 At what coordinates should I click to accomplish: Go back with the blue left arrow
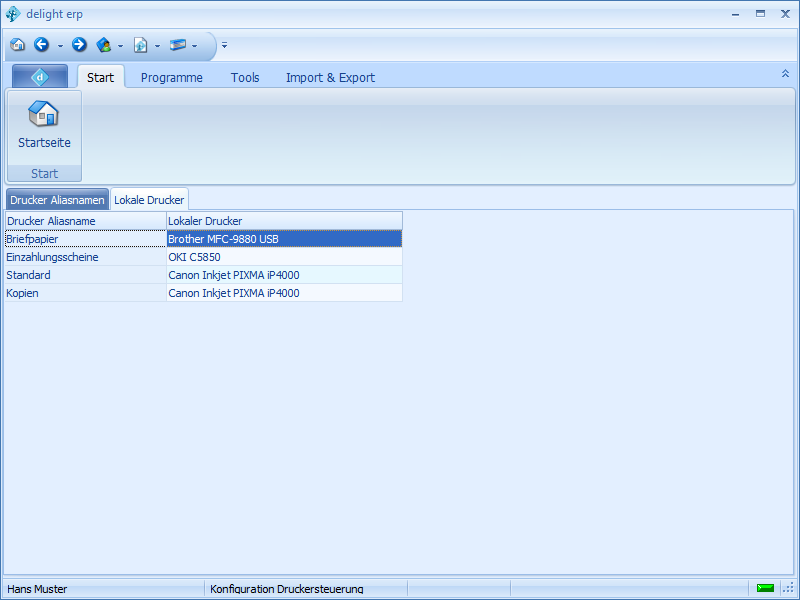[x=41, y=45]
